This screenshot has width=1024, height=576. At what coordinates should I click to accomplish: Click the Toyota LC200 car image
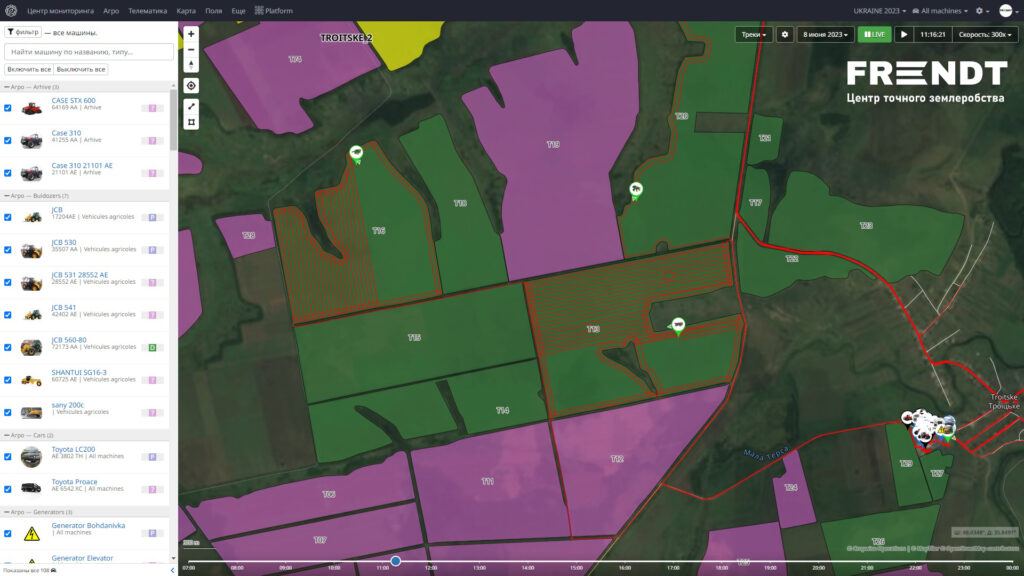(x=31, y=457)
